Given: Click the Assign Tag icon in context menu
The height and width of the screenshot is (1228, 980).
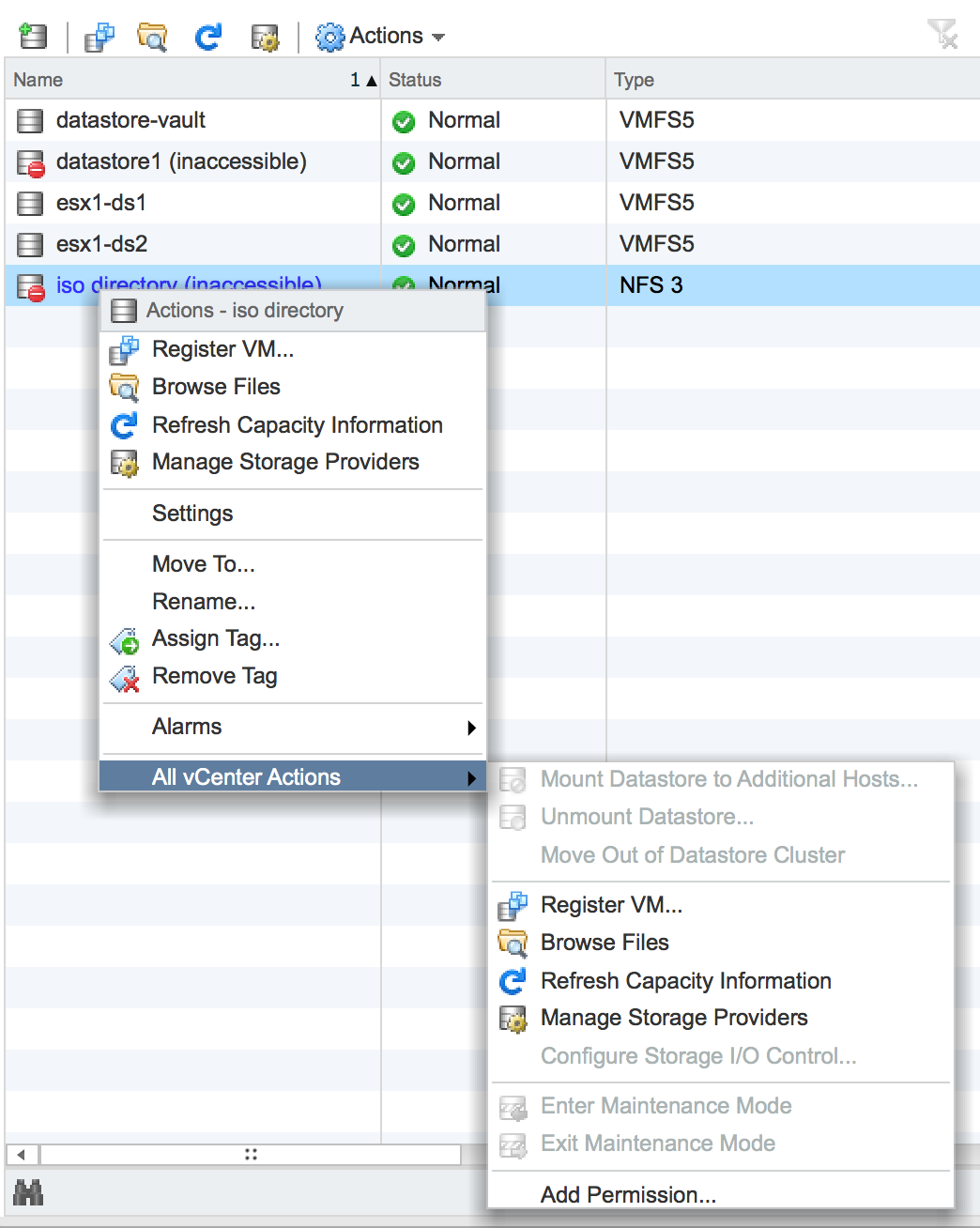Looking at the screenshot, I should click(125, 640).
